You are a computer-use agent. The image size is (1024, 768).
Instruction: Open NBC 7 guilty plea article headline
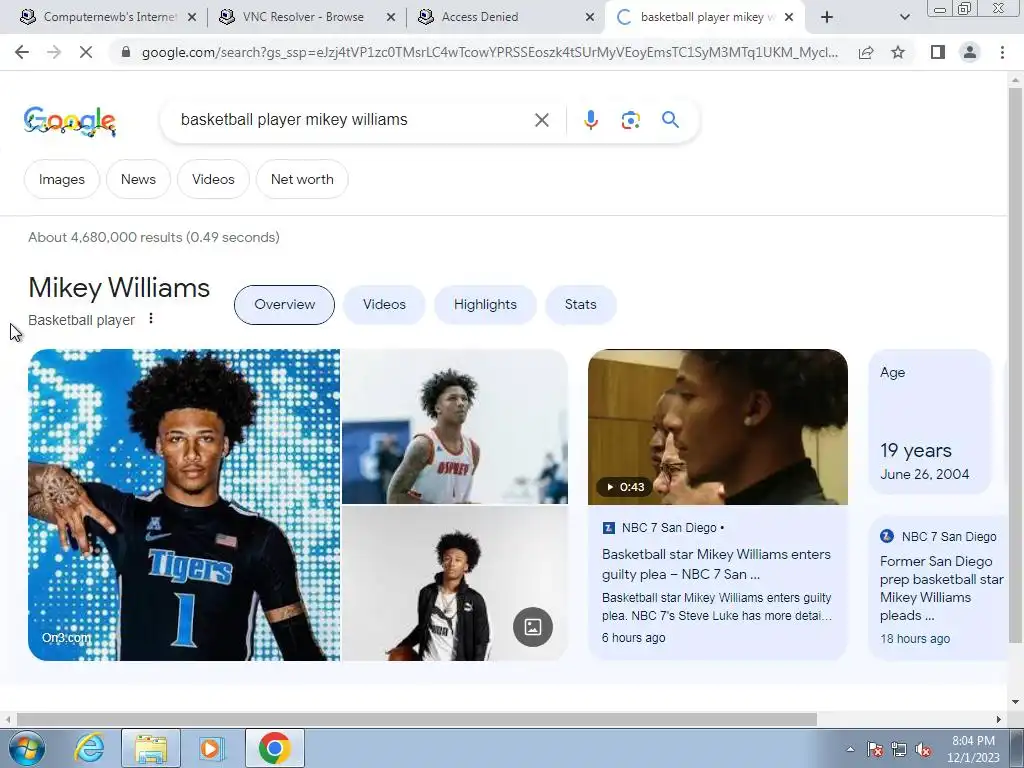(716, 564)
